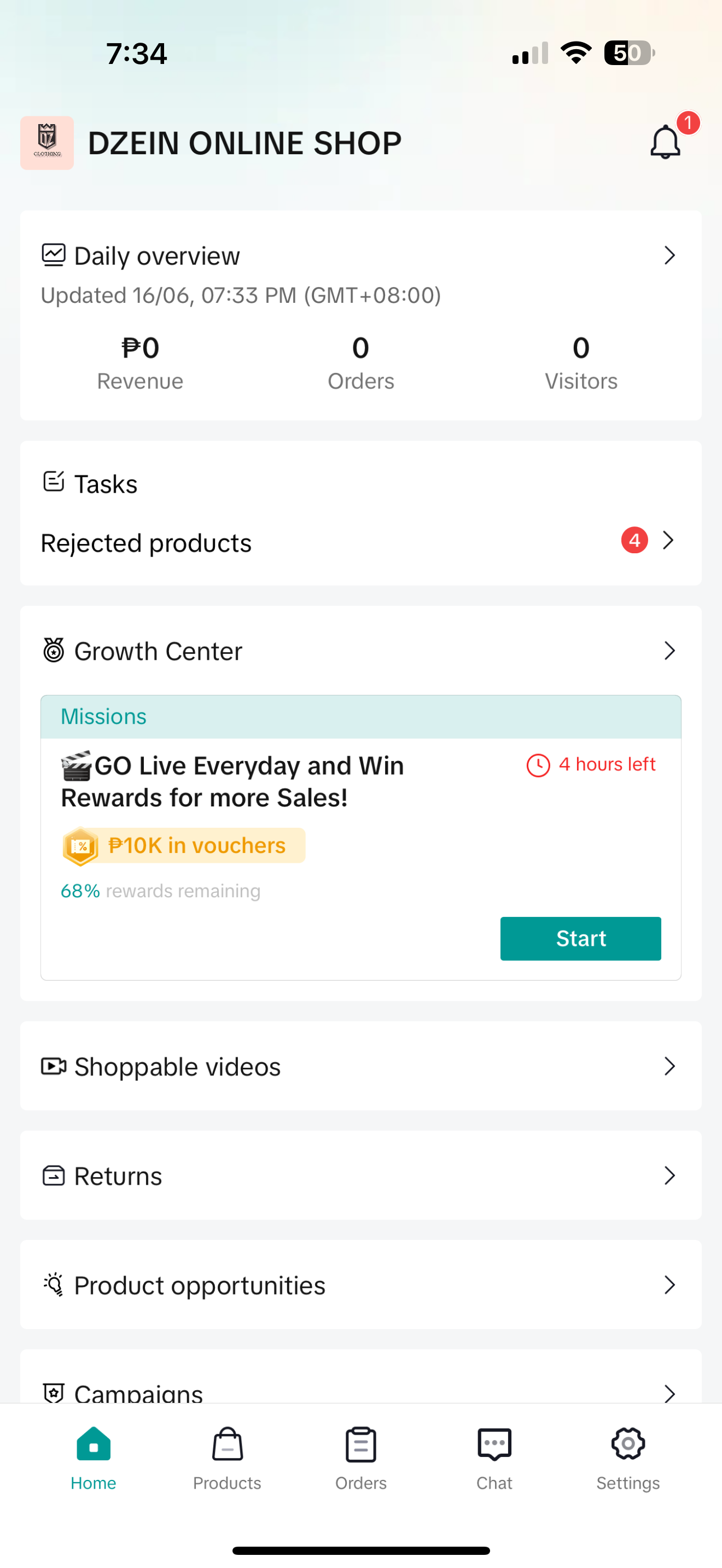Image resolution: width=722 pixels, height=1568 pixels.
Task: Open Shoppable videos section
Action: click(x=361, y=1067)
